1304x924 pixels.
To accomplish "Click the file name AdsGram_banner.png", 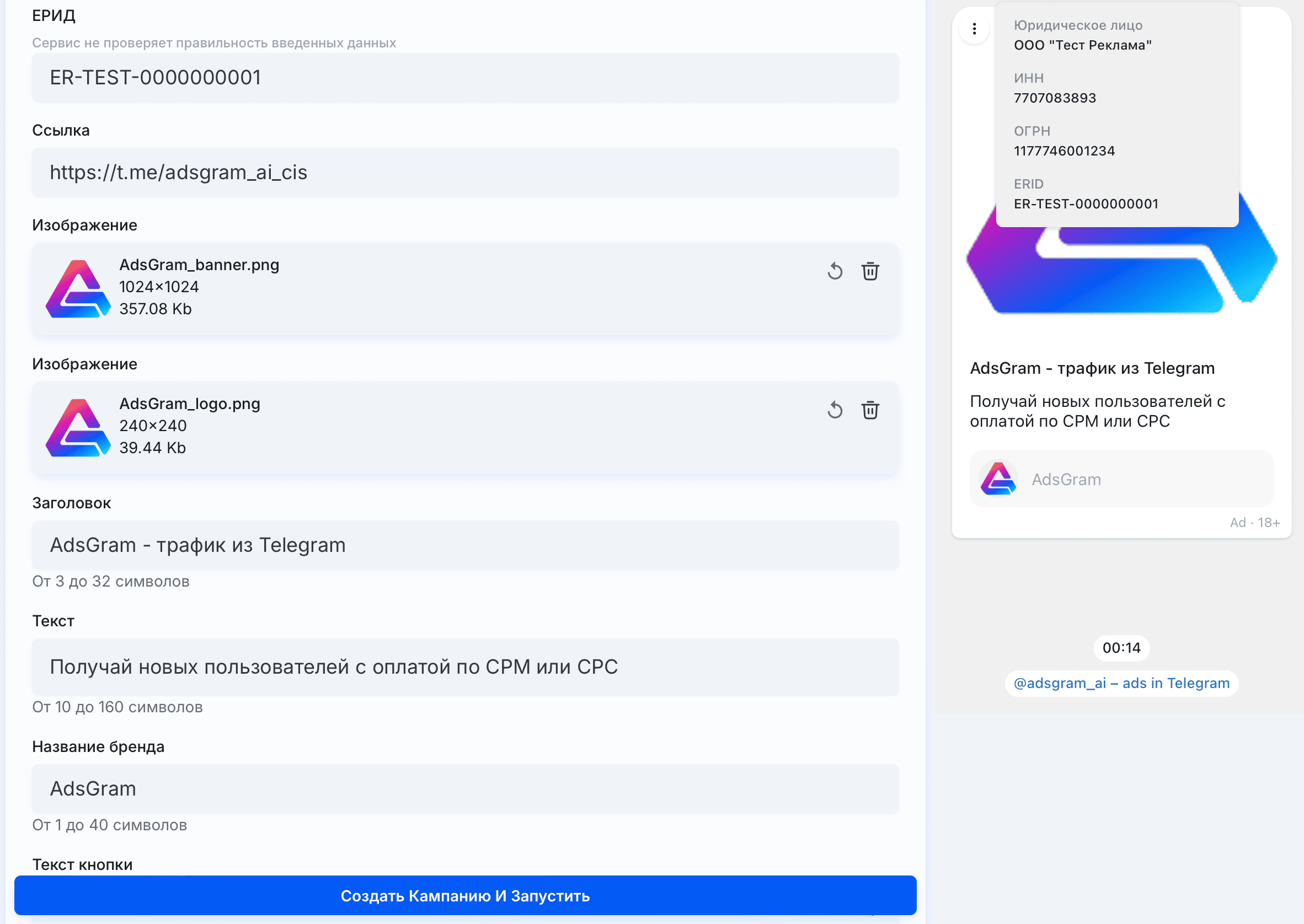I will click(x=199, y=265).
